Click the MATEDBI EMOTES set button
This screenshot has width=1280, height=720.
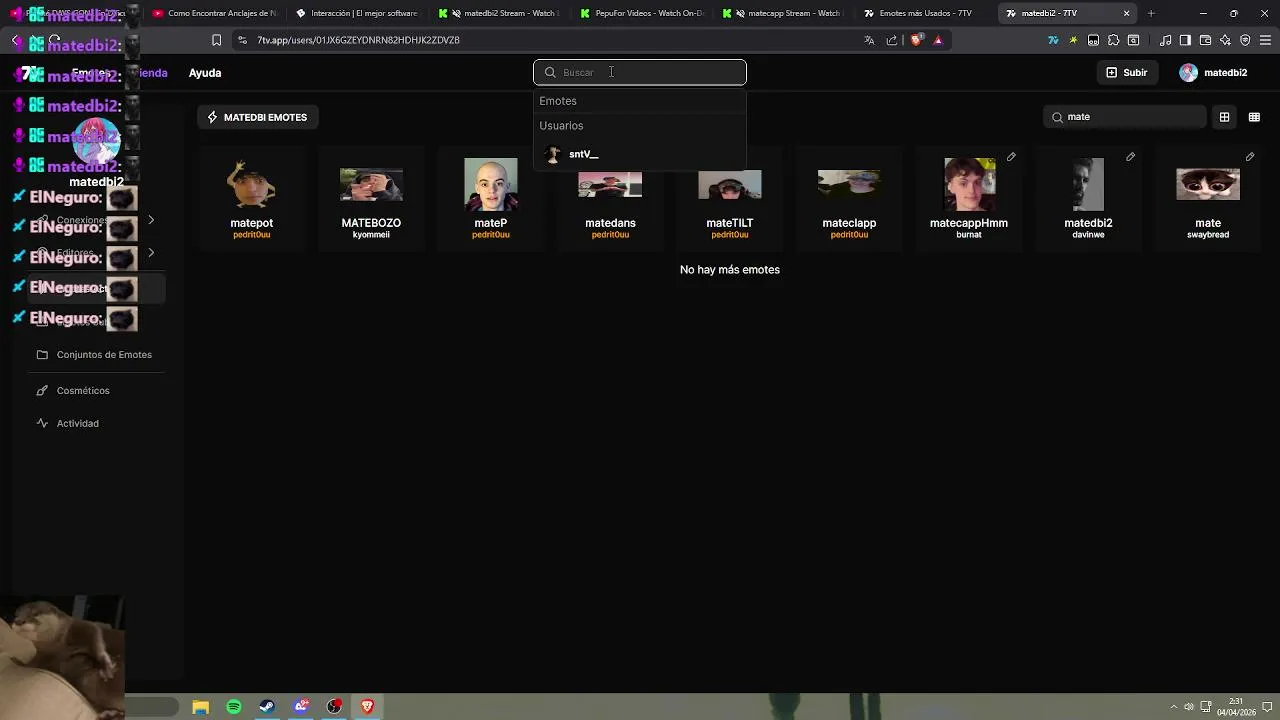click(x=257, y=117)
